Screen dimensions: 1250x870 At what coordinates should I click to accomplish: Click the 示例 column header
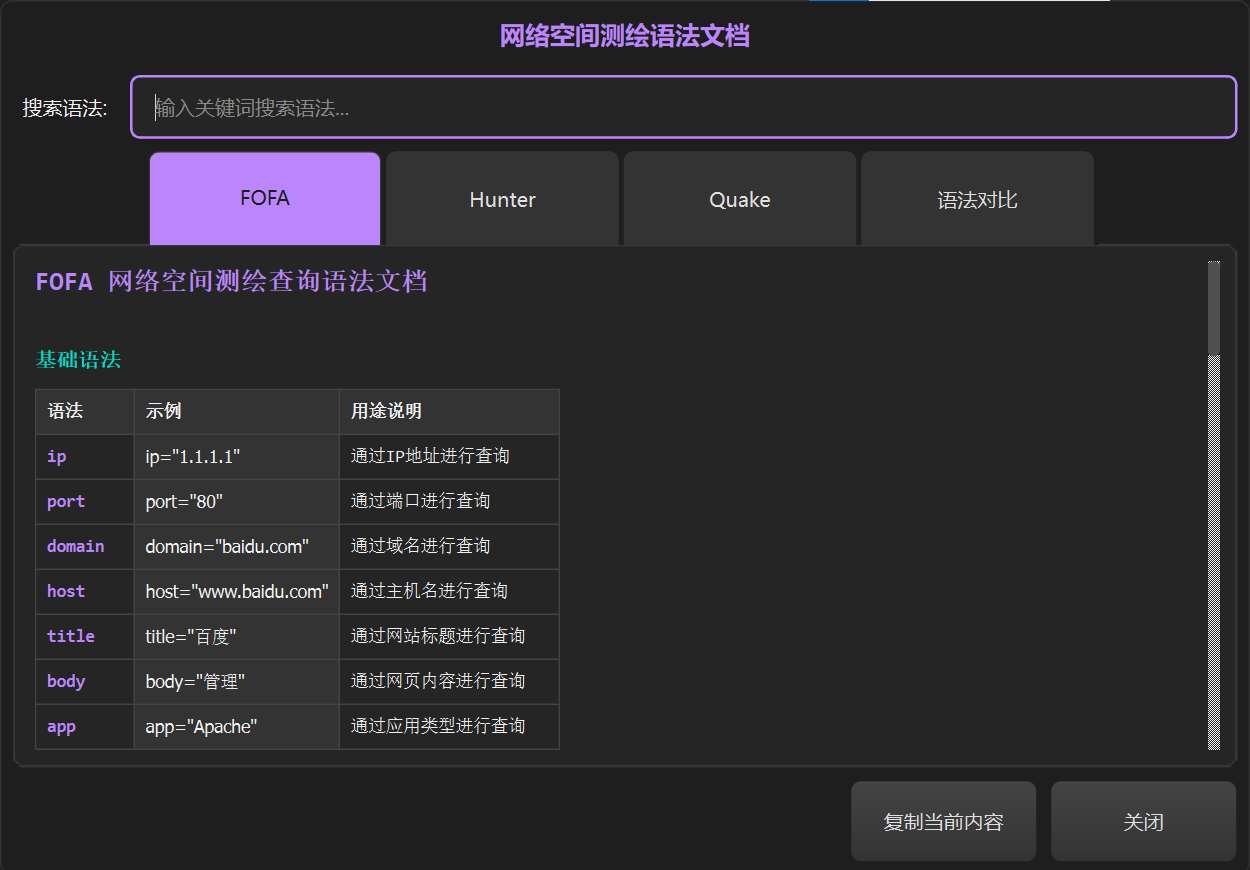pyautogui.click(x=163, y=411)
